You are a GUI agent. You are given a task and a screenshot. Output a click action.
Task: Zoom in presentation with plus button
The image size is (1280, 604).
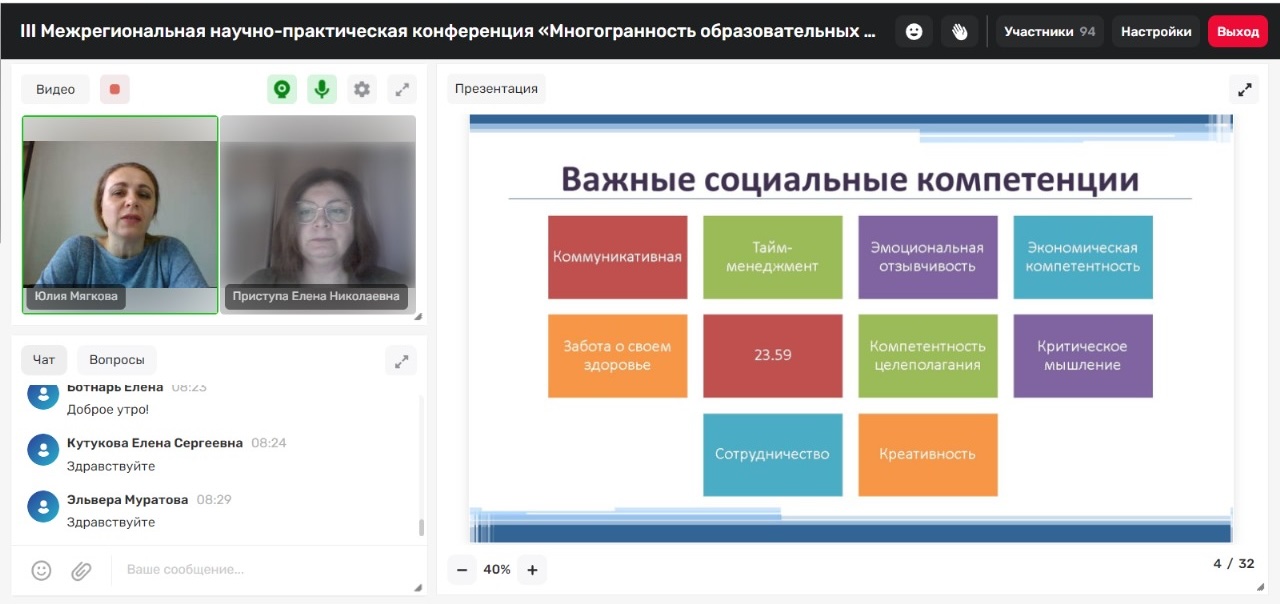(532, 570)
